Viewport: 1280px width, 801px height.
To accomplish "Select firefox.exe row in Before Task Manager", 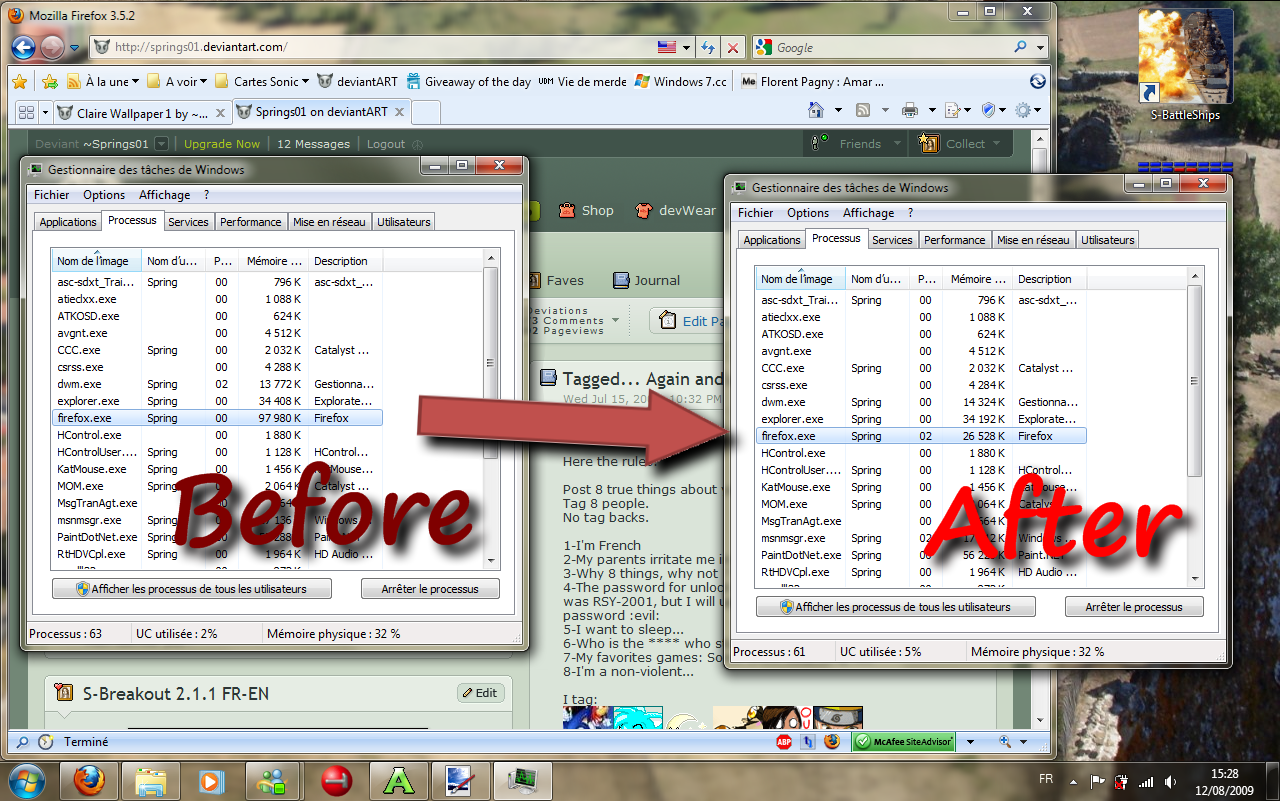I will (217, 418).
